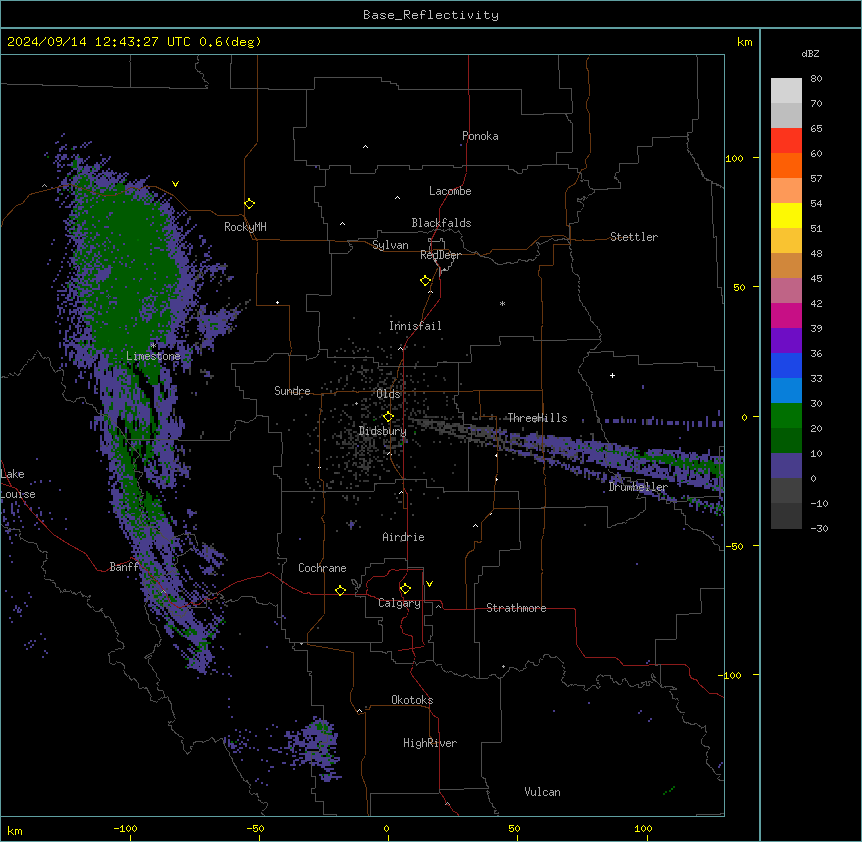Click the white asterisk marker above Limestone
The width and height of the screenshot is (862, 842).
coord(153,345)
